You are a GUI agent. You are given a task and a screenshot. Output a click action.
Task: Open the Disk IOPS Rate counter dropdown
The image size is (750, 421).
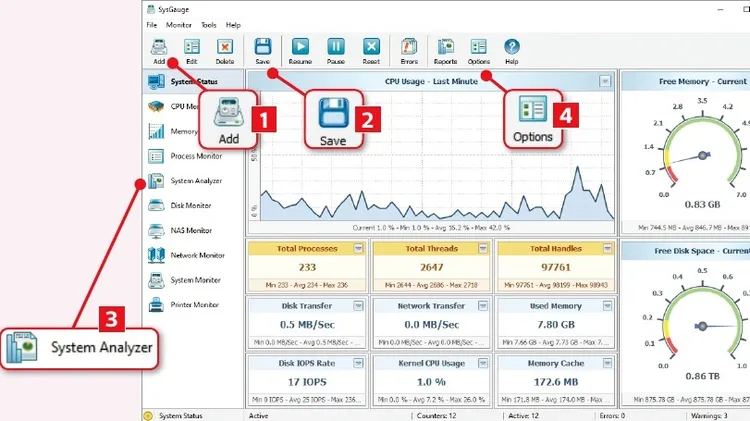pos(358,363)
